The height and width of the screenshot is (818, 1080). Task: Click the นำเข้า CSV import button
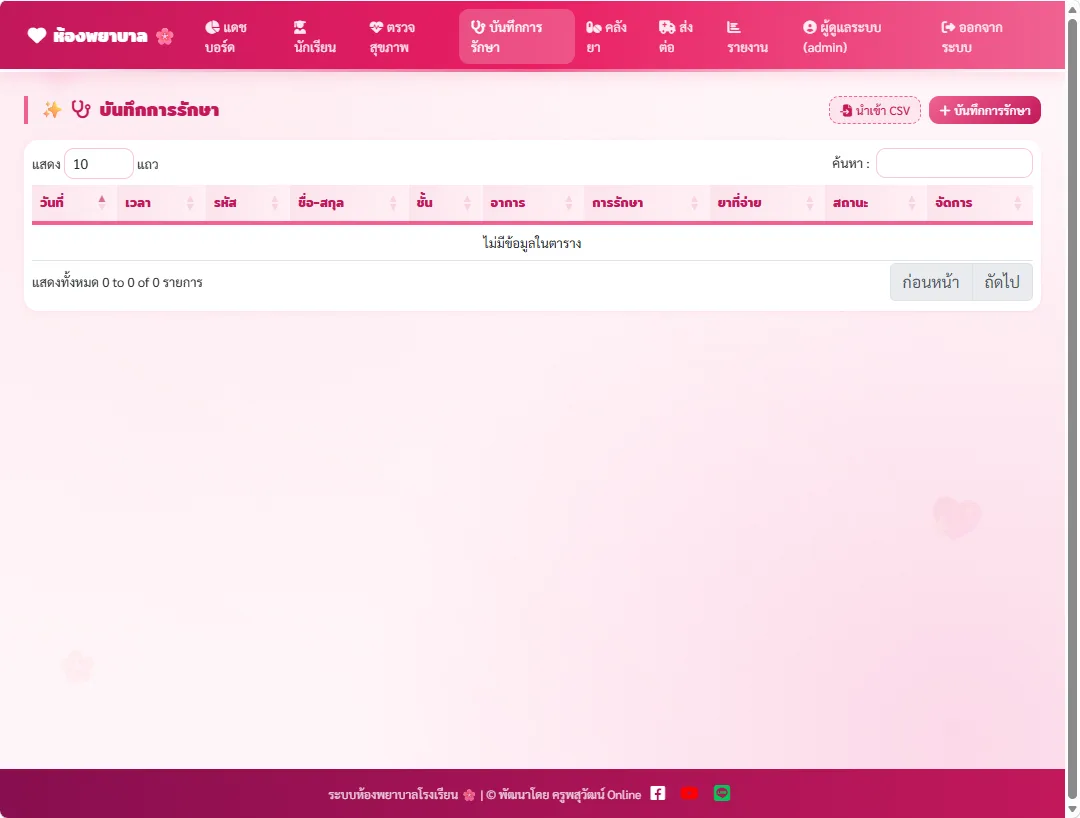point(874,110)
